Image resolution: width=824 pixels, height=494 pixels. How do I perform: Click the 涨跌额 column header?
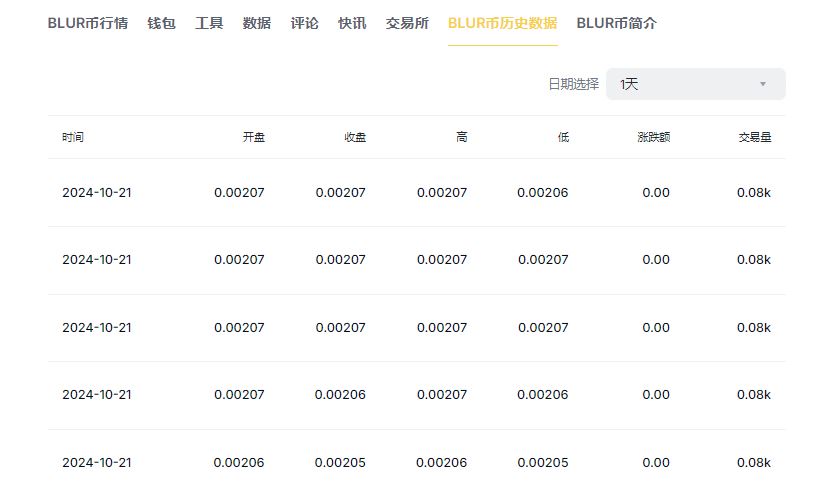point(653,137)
